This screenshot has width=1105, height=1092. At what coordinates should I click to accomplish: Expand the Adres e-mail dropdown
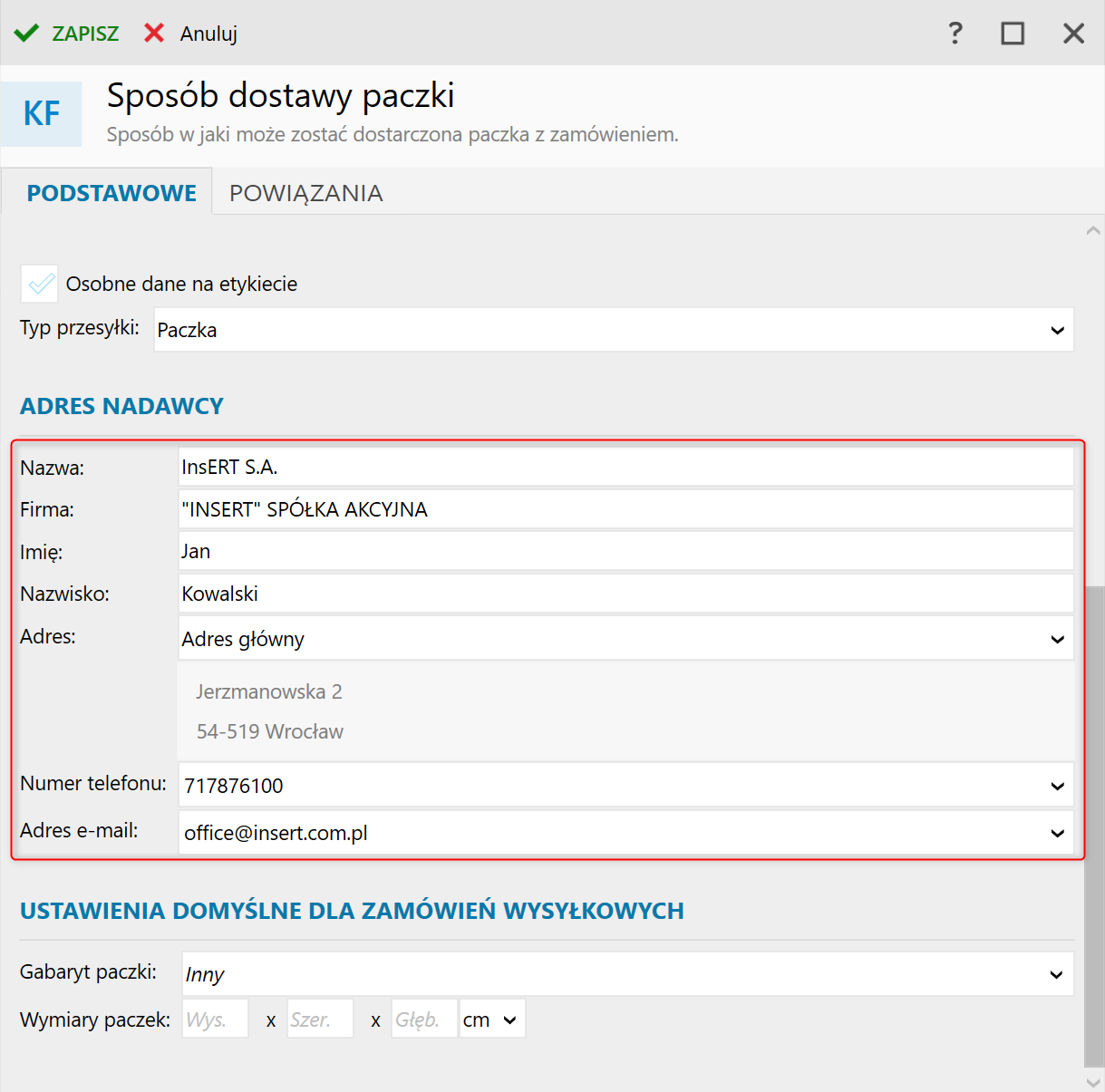[626, 833]
